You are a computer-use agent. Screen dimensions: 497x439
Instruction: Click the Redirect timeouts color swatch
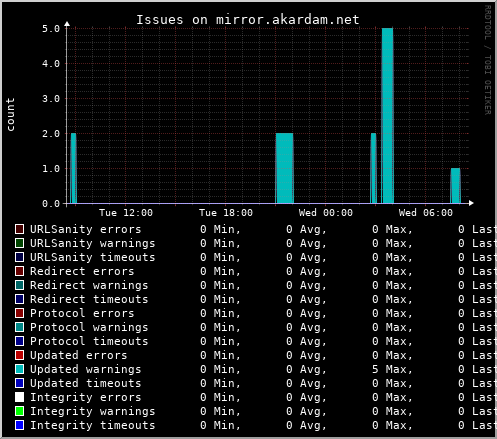pyautogui.click(x=19, y=299)
